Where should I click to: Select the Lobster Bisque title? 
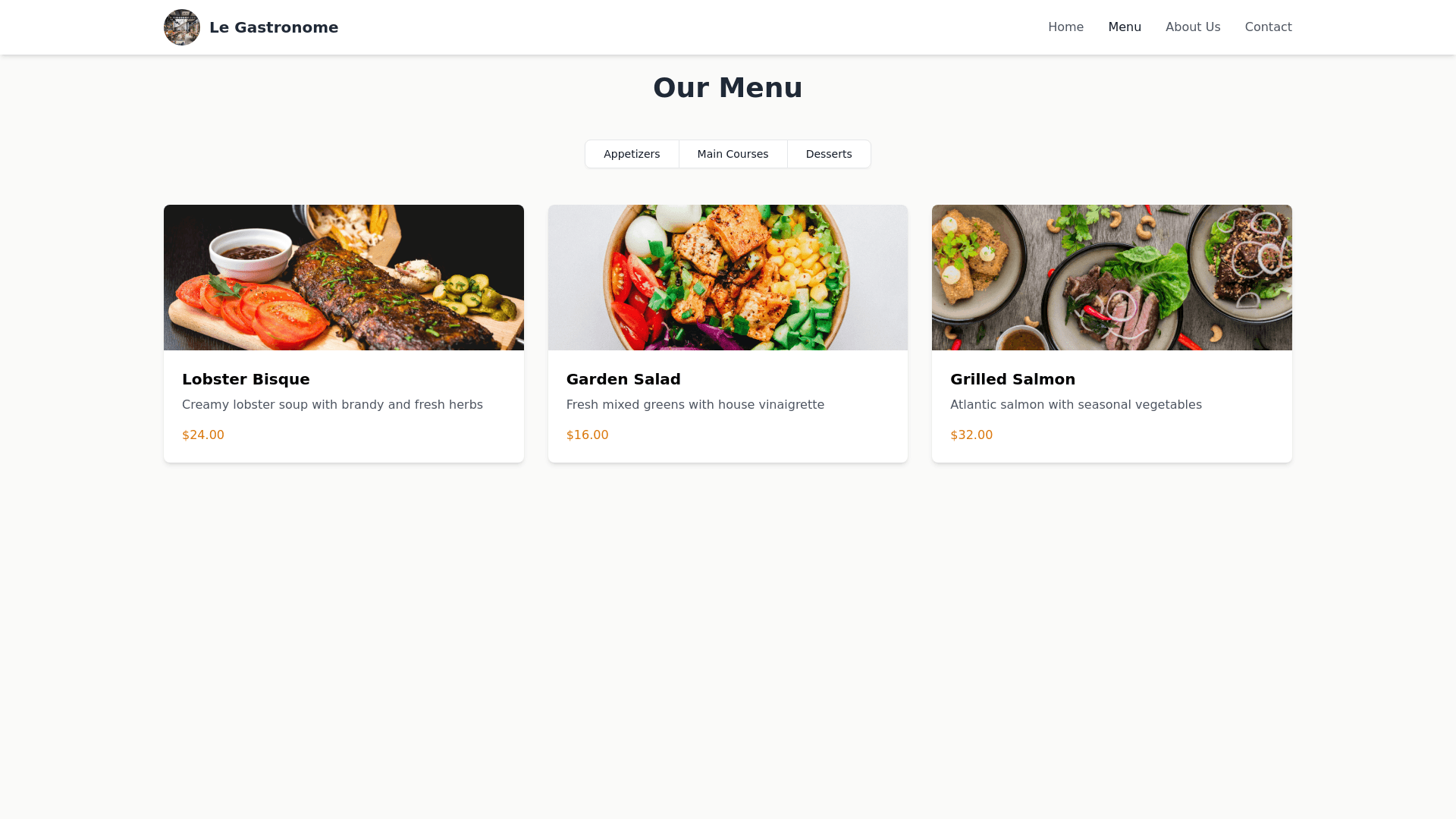pyautogui.click(x=246, y=379)
